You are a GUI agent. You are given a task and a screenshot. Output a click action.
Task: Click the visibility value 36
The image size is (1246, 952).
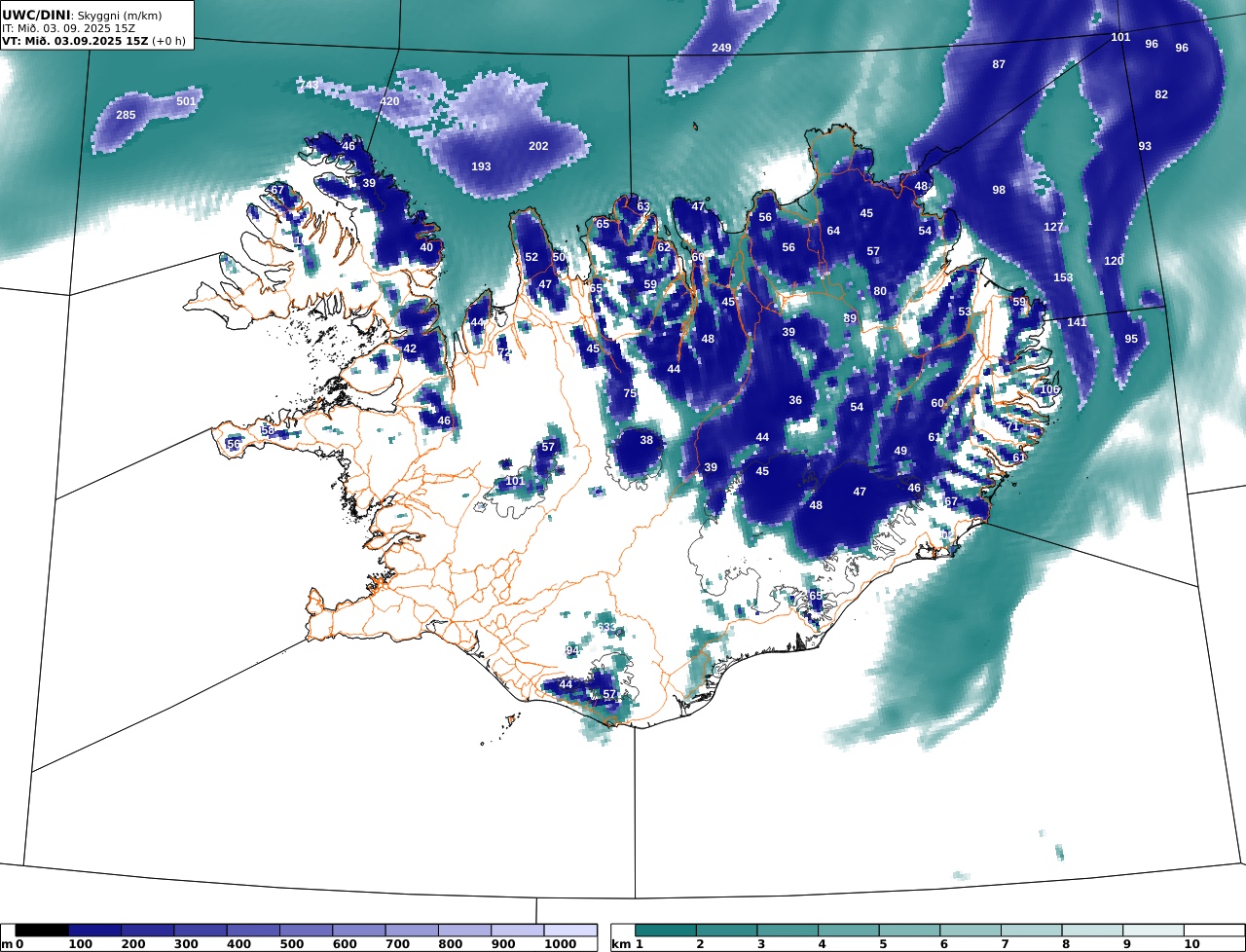pos(795,400)
